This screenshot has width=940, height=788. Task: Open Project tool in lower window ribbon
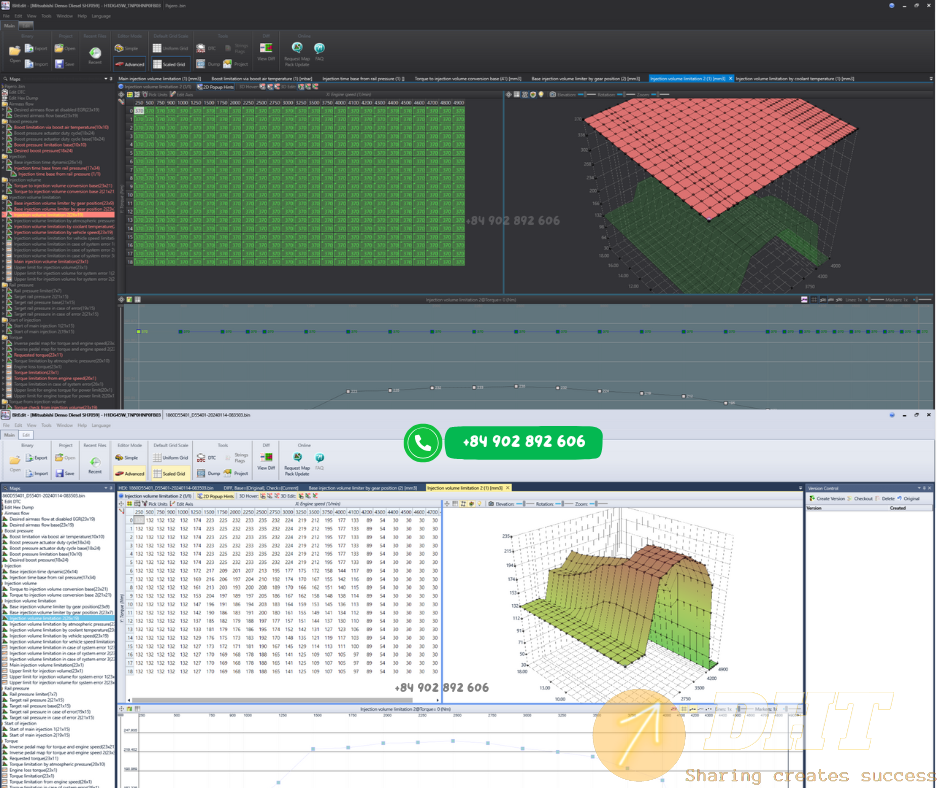(x=237, y=473)
